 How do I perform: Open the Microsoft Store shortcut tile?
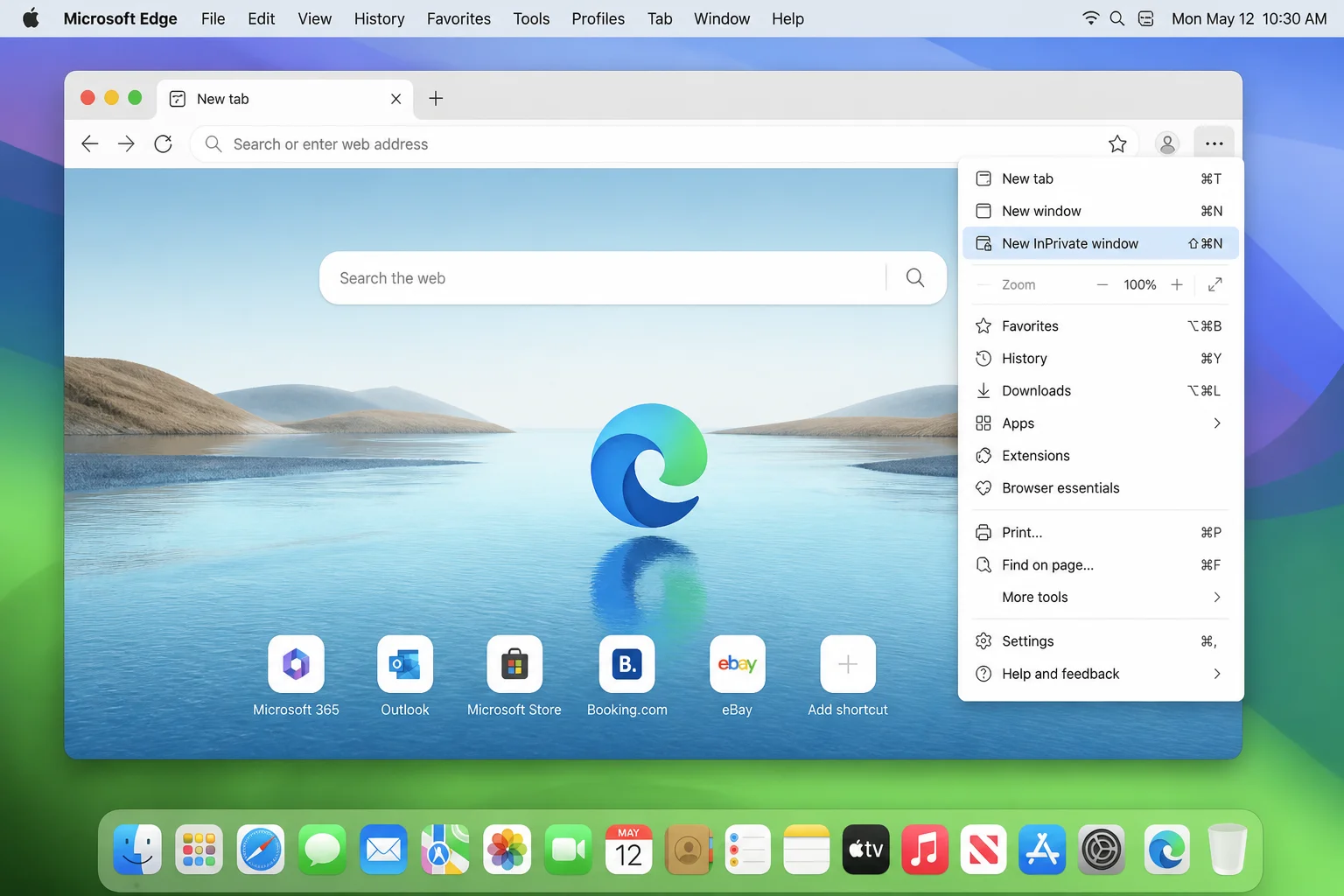point(514,664)
